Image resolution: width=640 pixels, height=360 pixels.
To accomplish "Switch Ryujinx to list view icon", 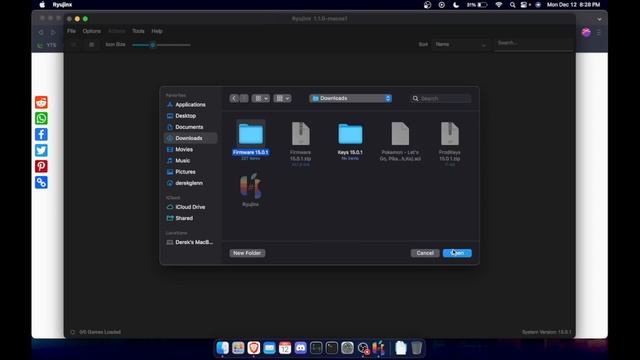I will coord(91,44).
